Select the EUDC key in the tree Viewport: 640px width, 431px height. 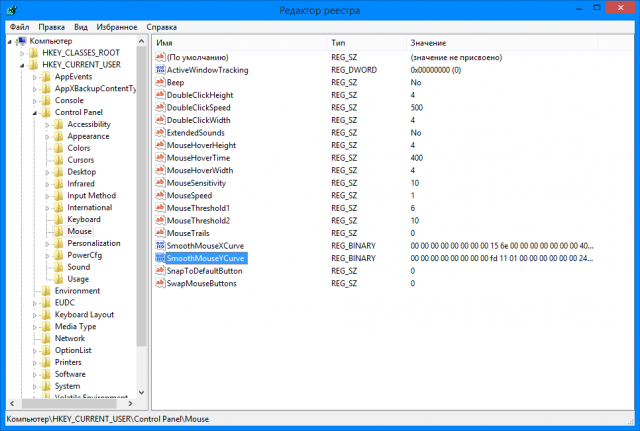[64, 302]
